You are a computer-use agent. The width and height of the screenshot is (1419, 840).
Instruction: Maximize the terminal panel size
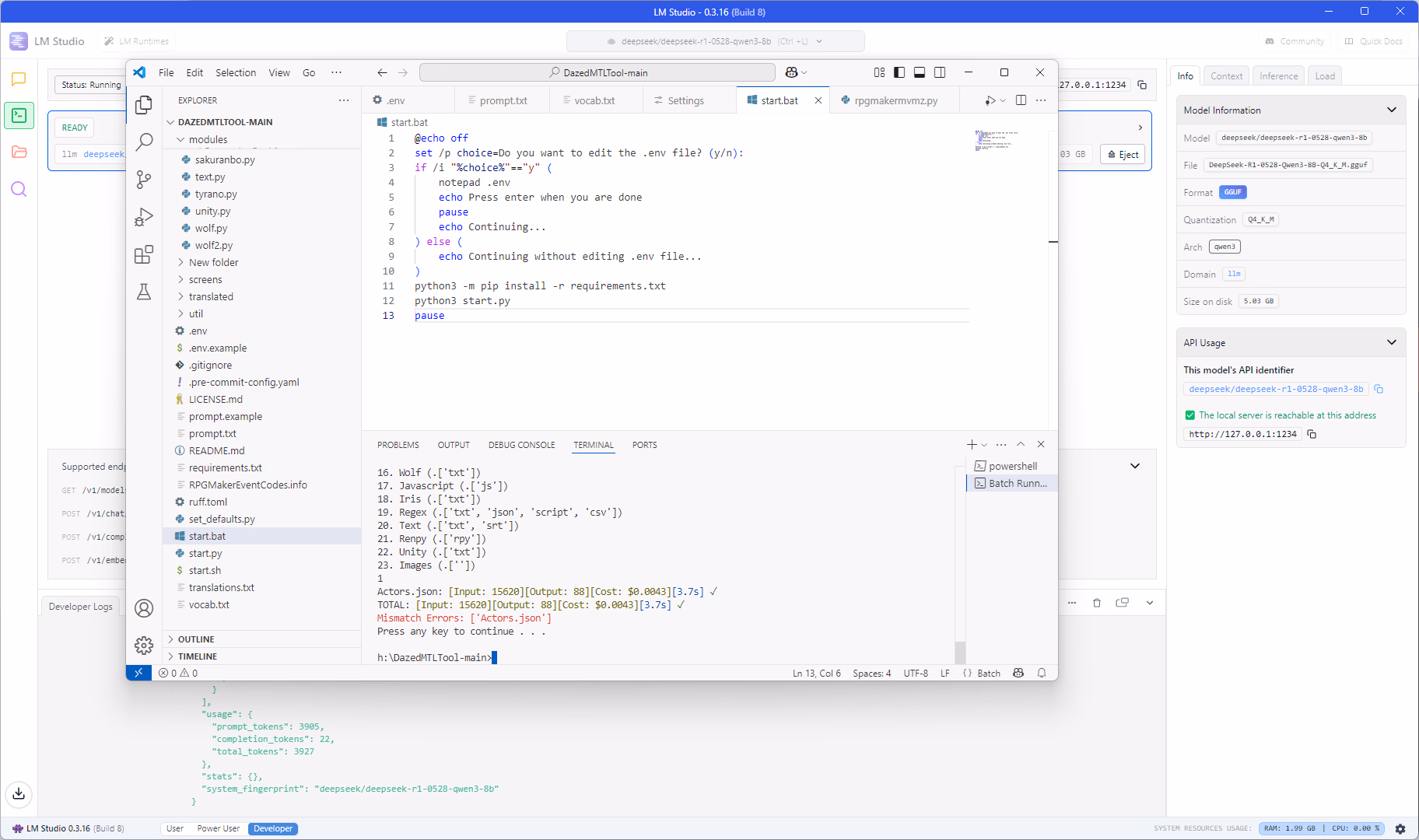point(1021,445)
